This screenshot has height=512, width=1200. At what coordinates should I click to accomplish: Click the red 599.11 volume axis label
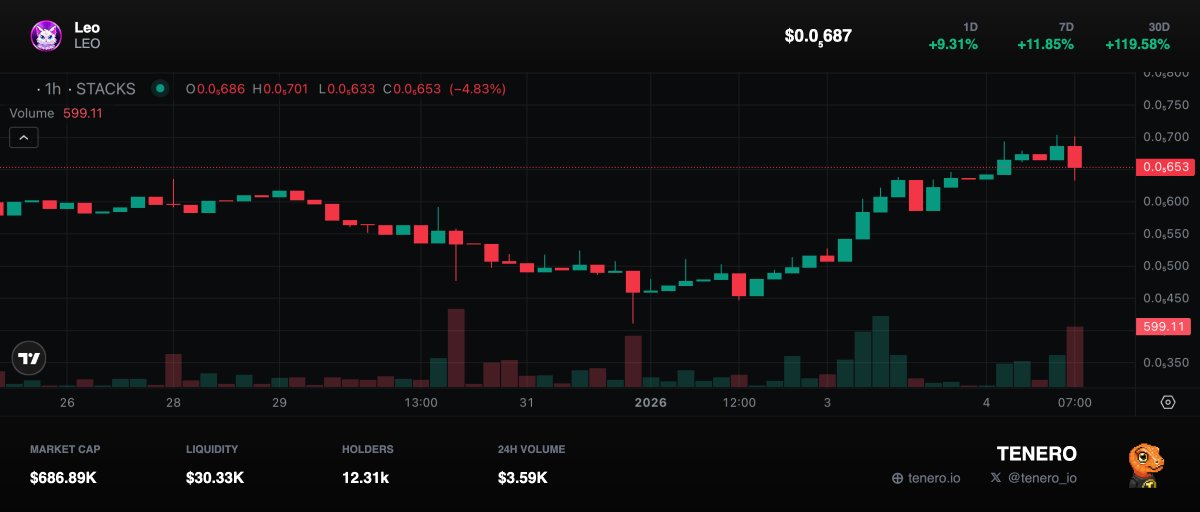click(1163, 326)
